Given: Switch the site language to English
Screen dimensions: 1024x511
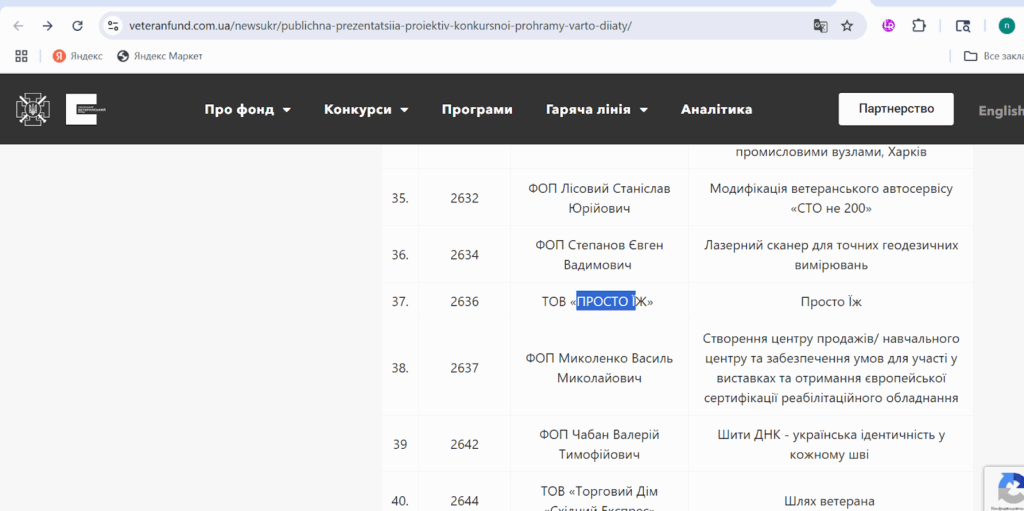Looking at the screenshot, I should coord(1000,111).
